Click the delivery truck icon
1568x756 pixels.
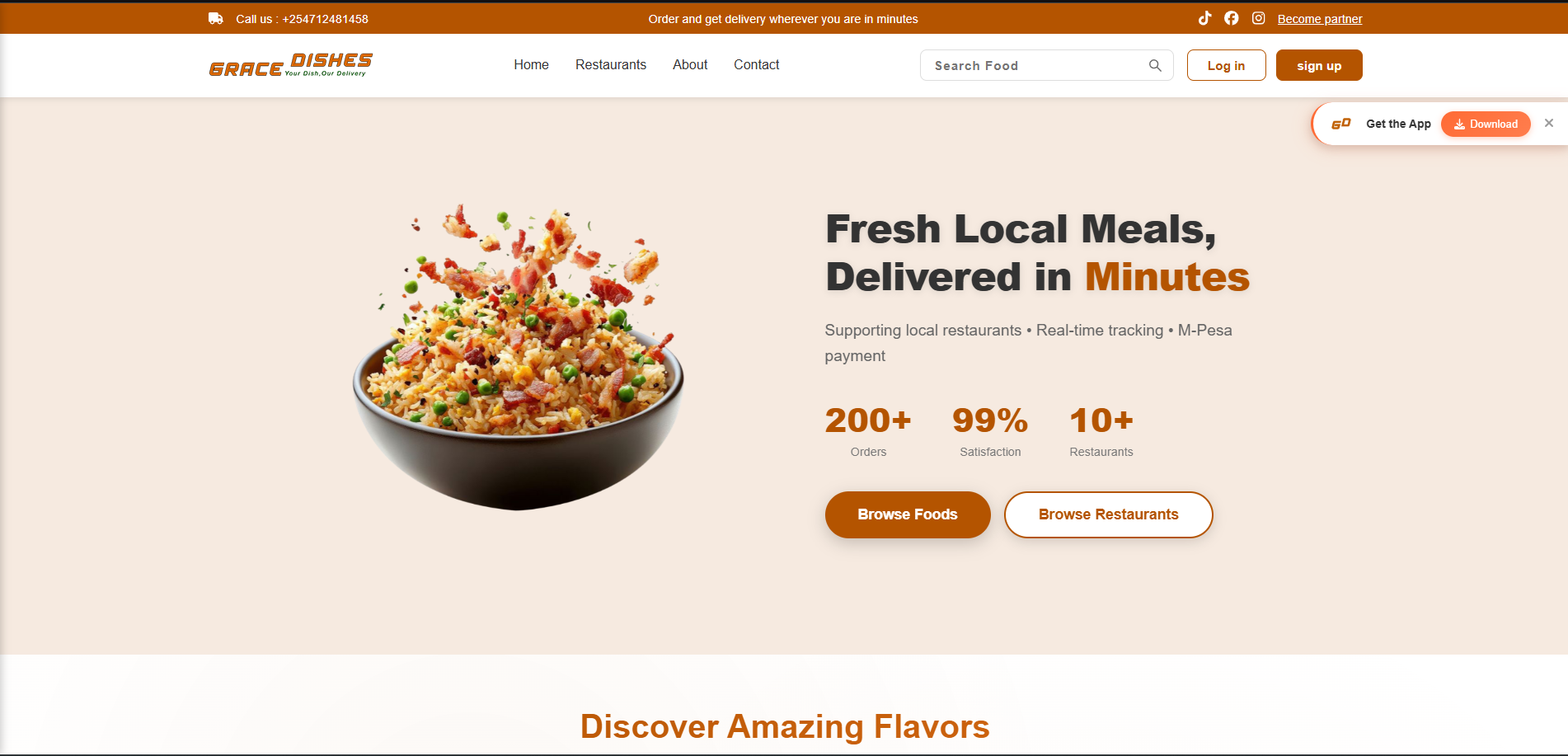216,18
